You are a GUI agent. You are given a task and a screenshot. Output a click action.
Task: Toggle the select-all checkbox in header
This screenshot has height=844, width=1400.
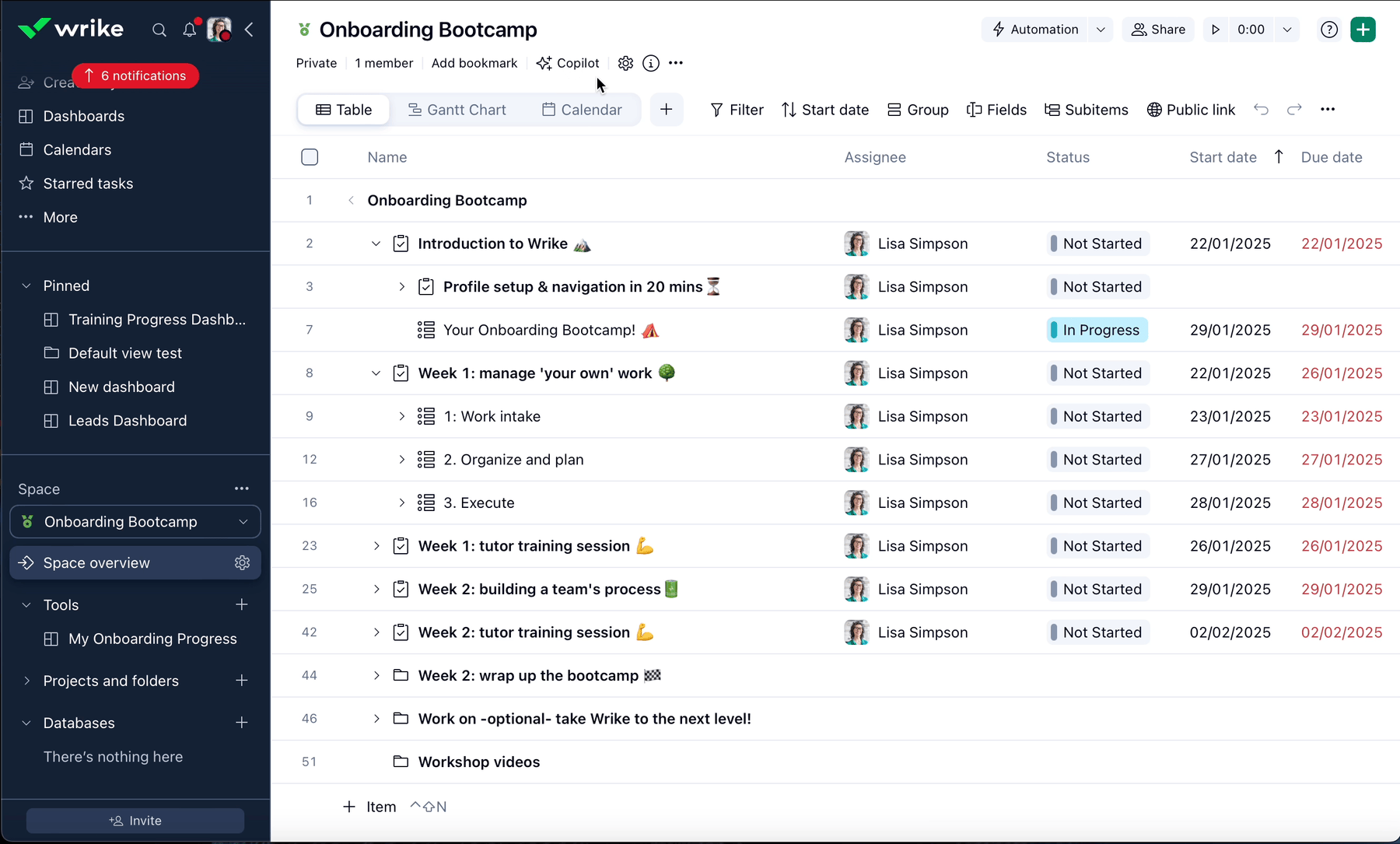click(x=310, y=157)
